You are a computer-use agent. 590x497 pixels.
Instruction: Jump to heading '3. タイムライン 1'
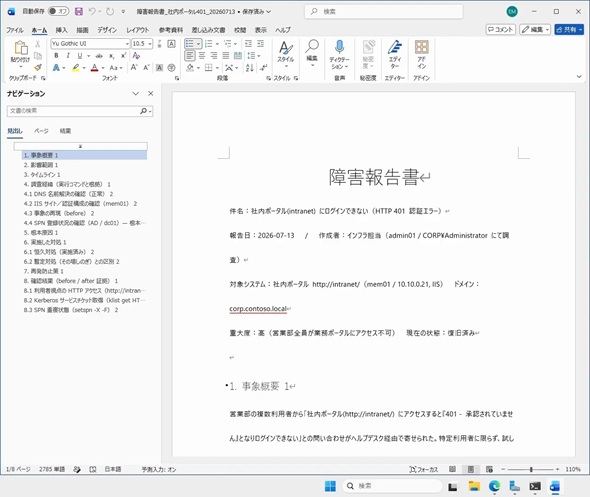(42, 175)
